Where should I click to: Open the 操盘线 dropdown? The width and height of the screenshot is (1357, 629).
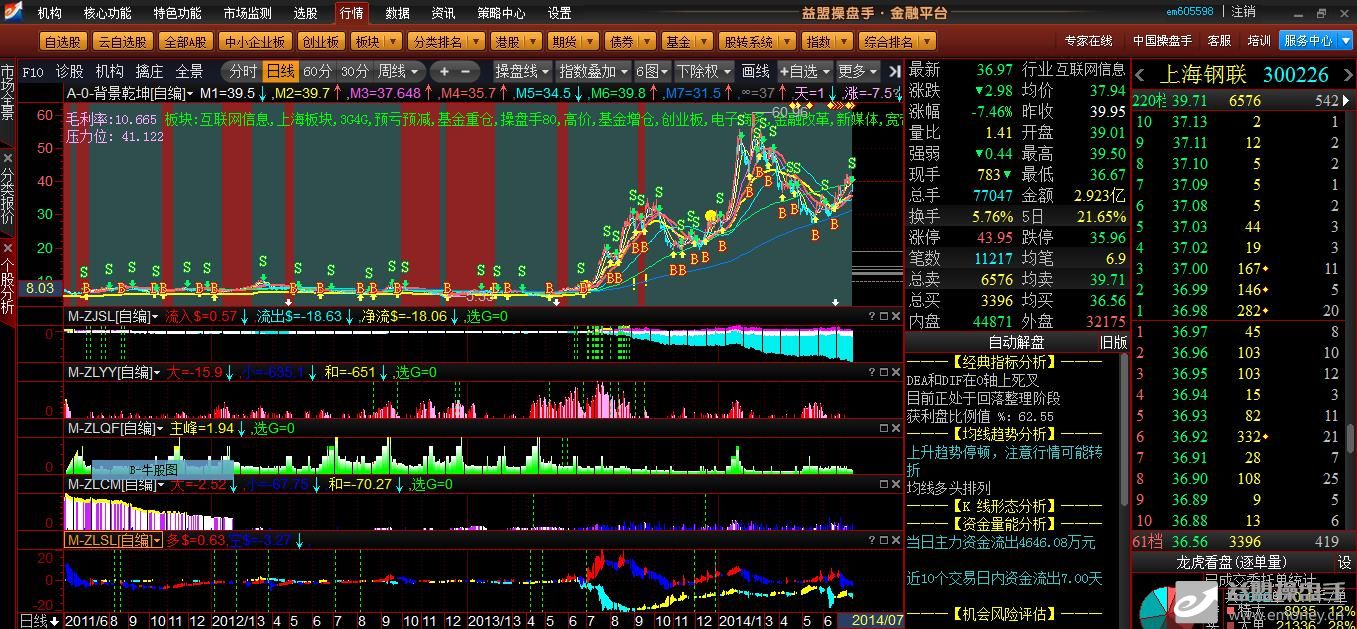(523, 72)
